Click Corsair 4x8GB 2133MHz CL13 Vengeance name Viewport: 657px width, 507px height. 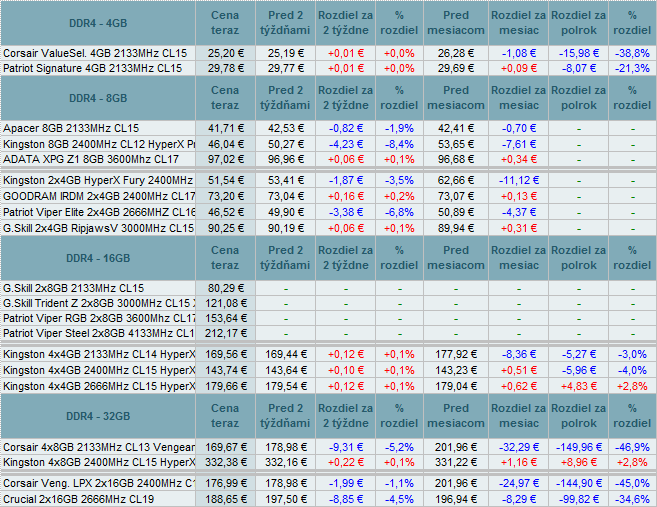99,447
